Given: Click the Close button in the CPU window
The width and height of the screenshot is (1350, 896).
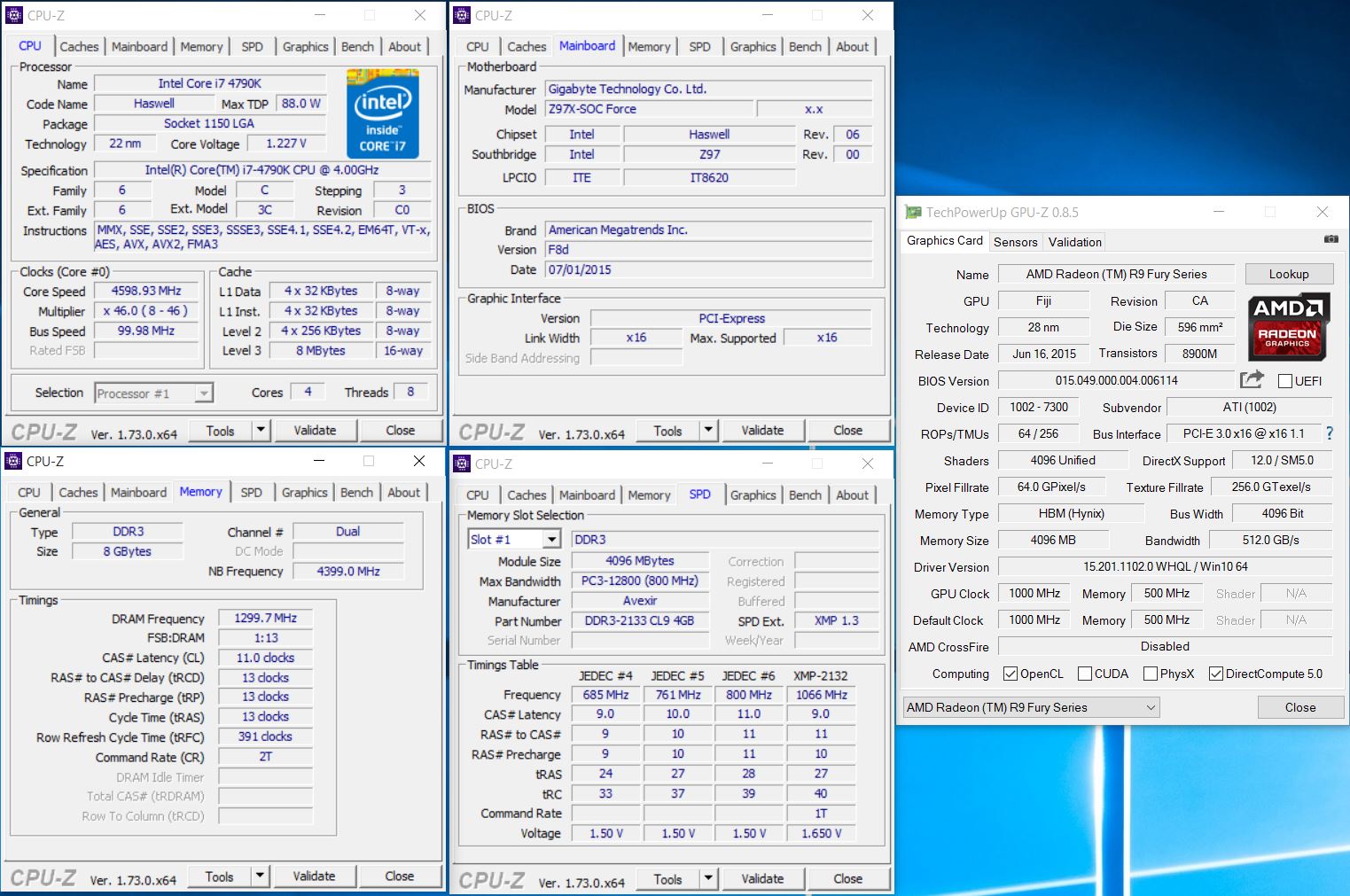Looking at the screenshot, I should [x=400, y=431].
